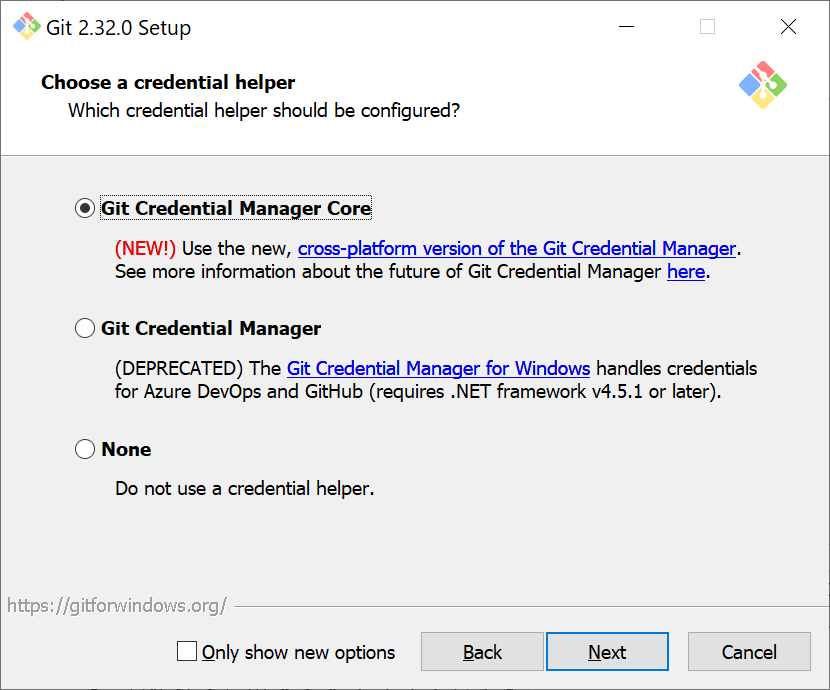Click the Git for Windows diamond logo
830x690 pixels.
pyautogui.click(x=762, y=86)
